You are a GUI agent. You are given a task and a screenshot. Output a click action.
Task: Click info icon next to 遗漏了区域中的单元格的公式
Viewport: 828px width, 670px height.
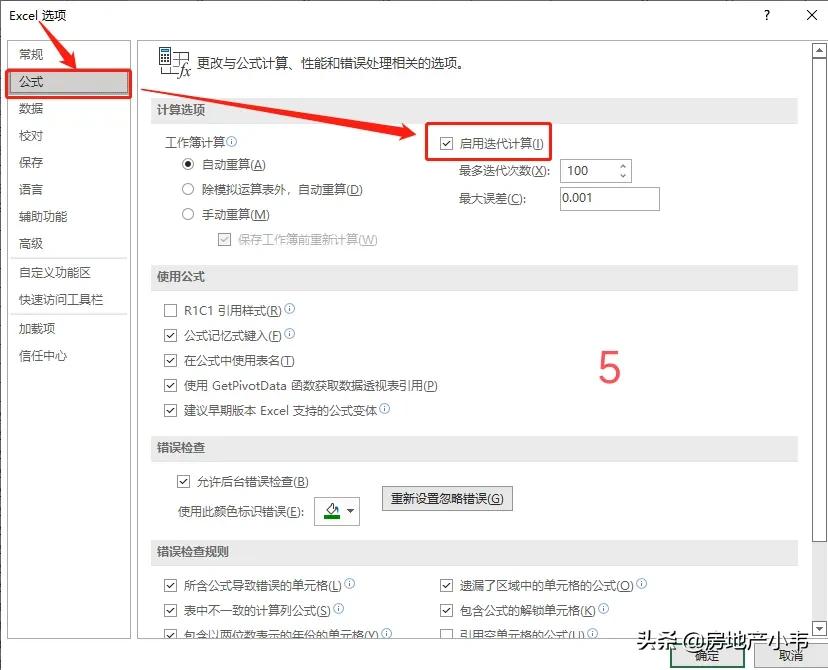point(642,583)
